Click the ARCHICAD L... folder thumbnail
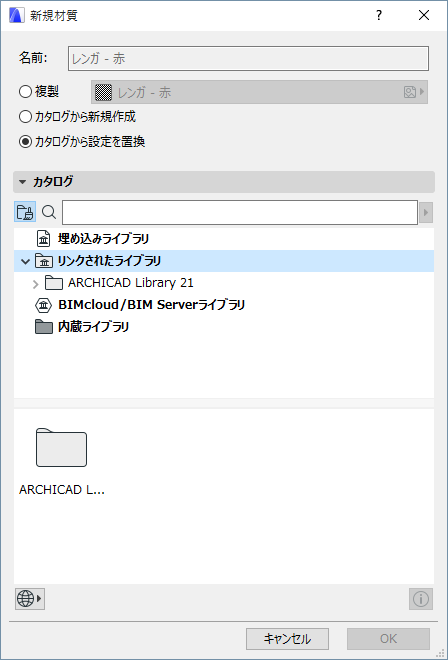Viewport: 448px width, 660px height. pos(61,447)
